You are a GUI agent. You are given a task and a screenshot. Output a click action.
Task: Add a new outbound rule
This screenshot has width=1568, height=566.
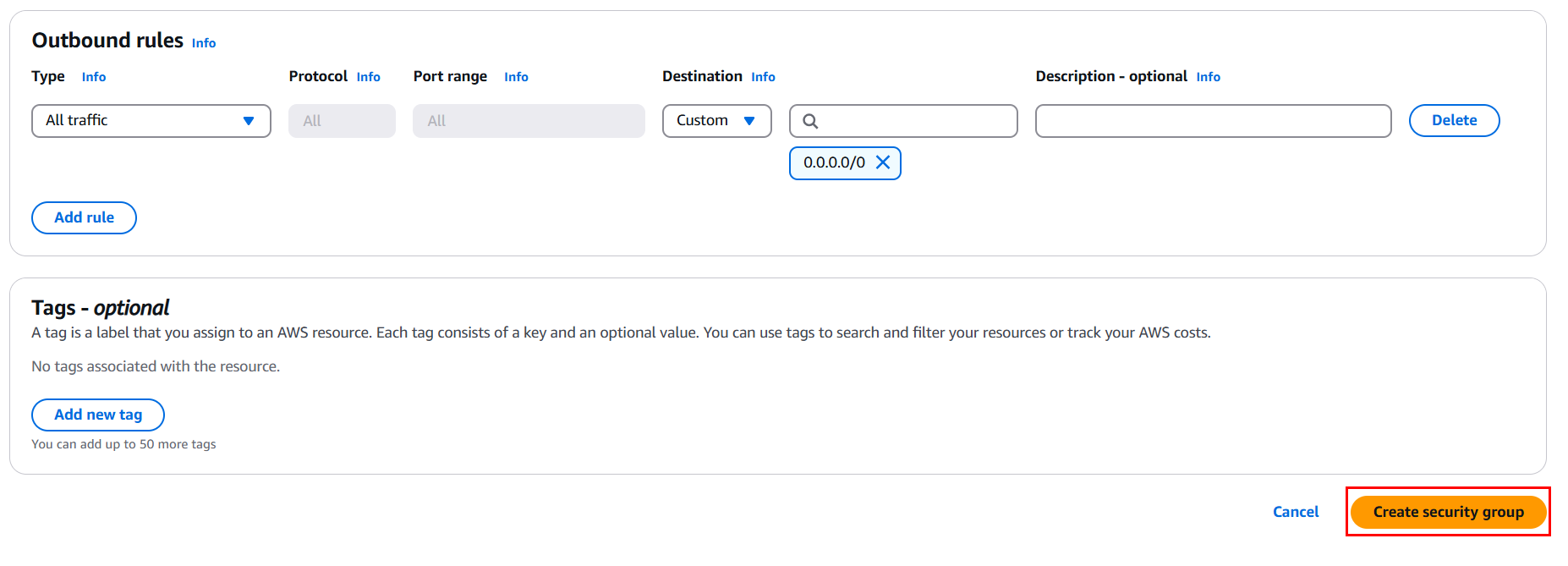pos(84,217)
